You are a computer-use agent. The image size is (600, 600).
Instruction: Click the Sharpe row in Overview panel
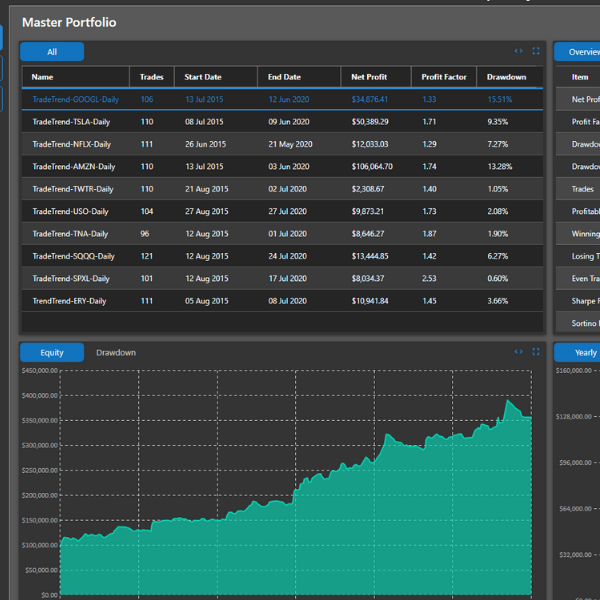click(x=578, y=301)
